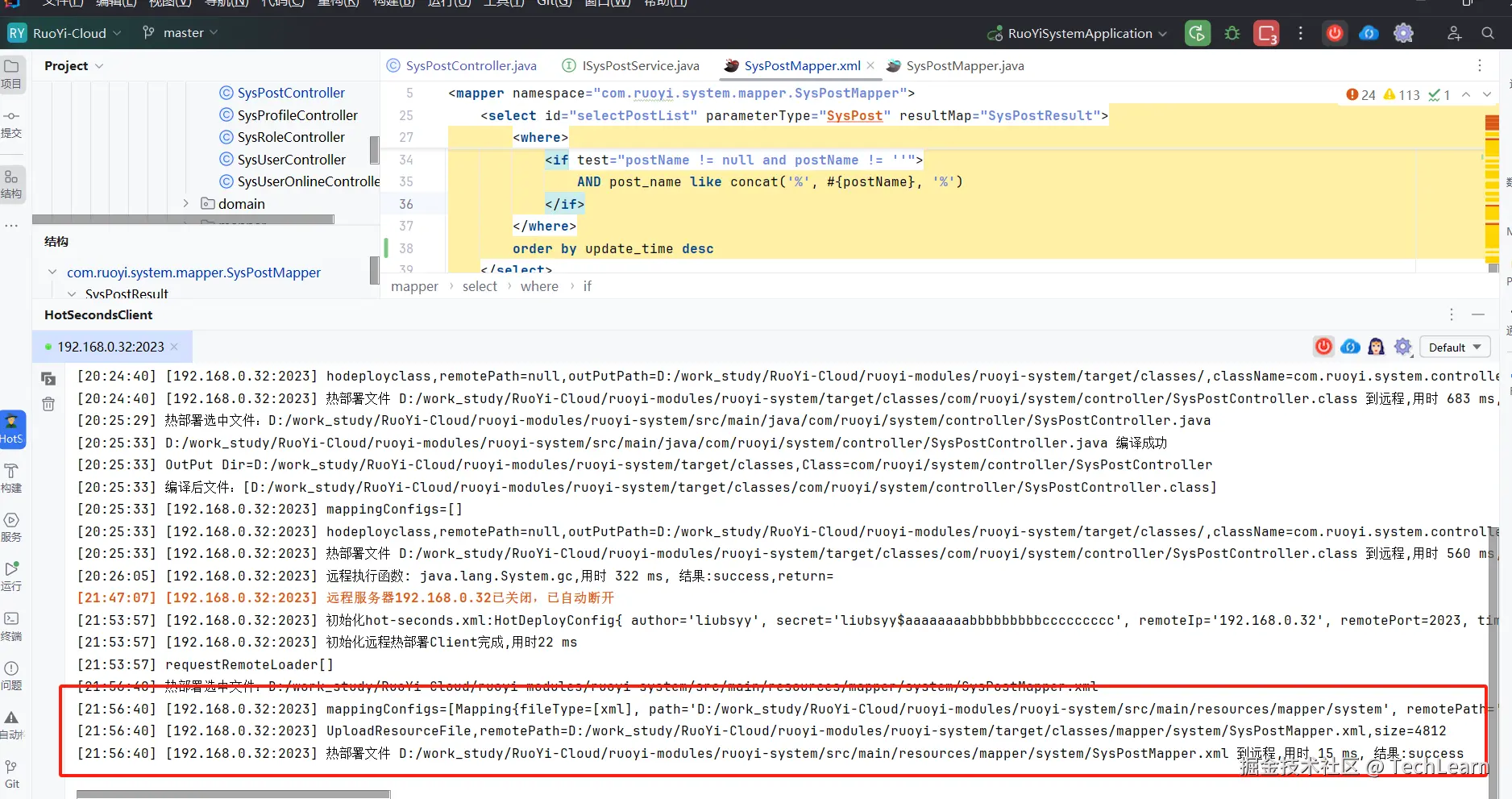Start debugging with the bug icon
This screenshot has width=1512, height=799.
click(1232, 33)
